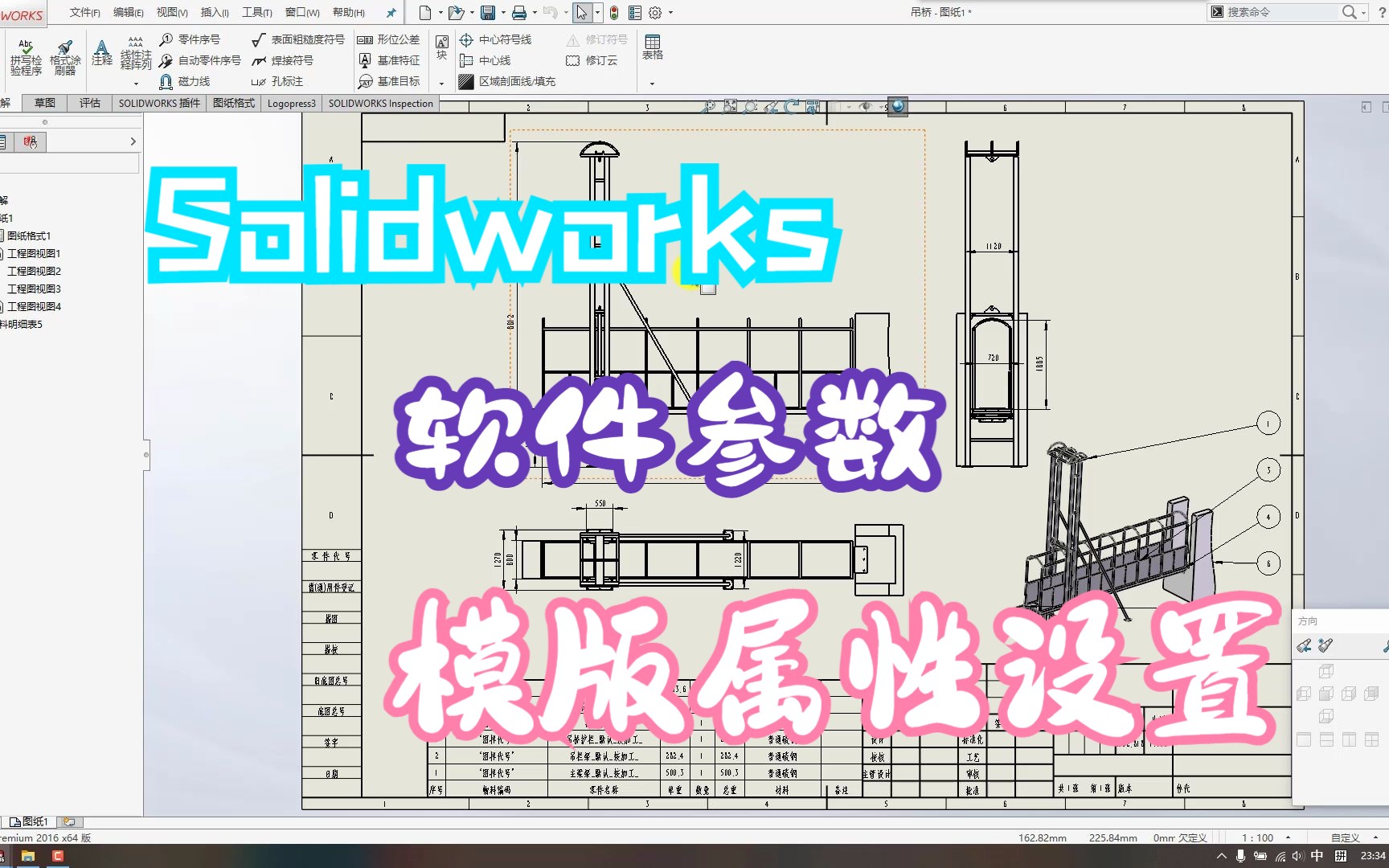Open the 窗口(W) menu

point(302,12)
